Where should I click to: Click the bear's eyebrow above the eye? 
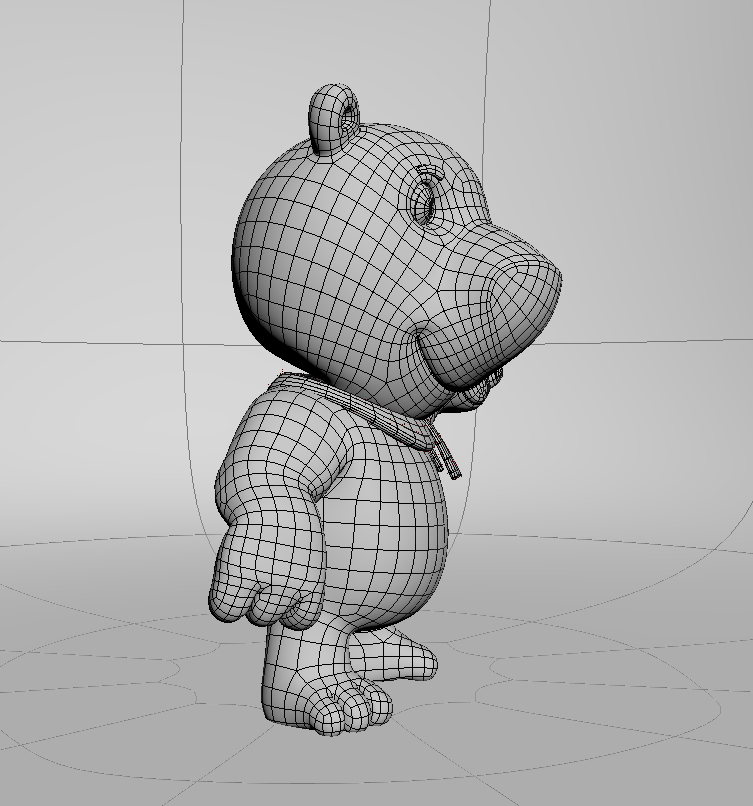click(431, 172)
